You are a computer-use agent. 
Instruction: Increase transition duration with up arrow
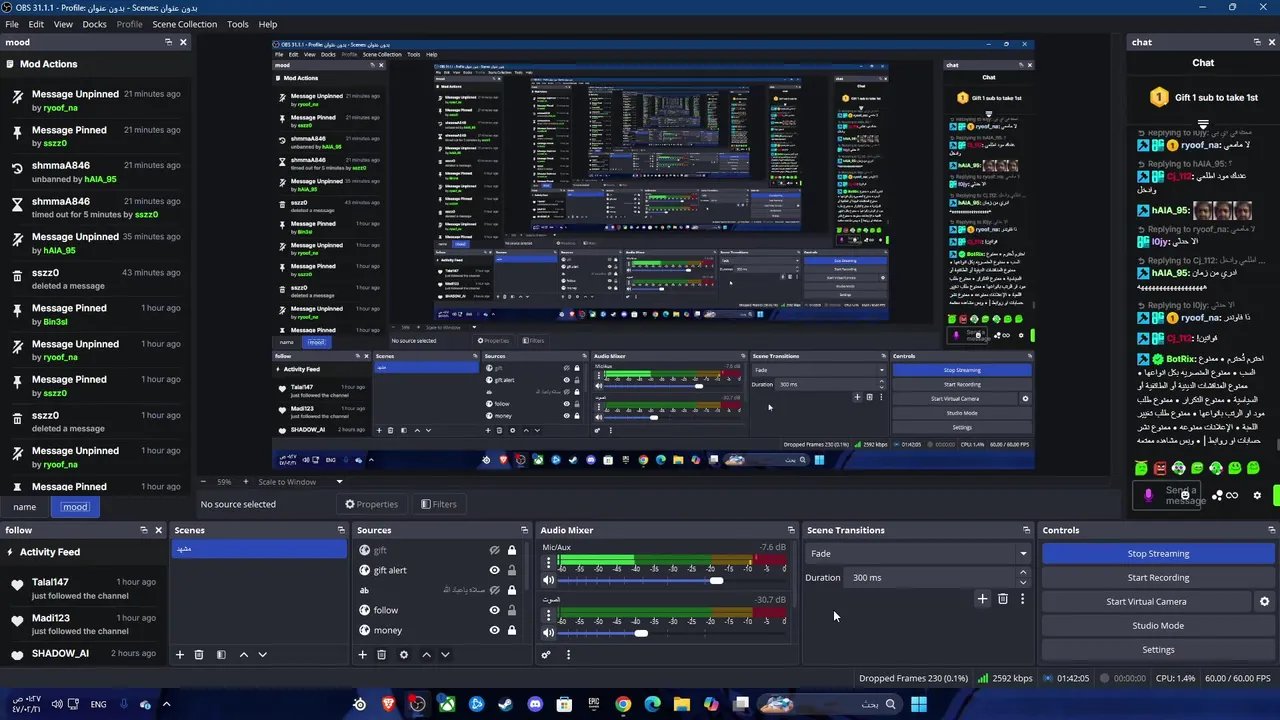point(1022,573)
